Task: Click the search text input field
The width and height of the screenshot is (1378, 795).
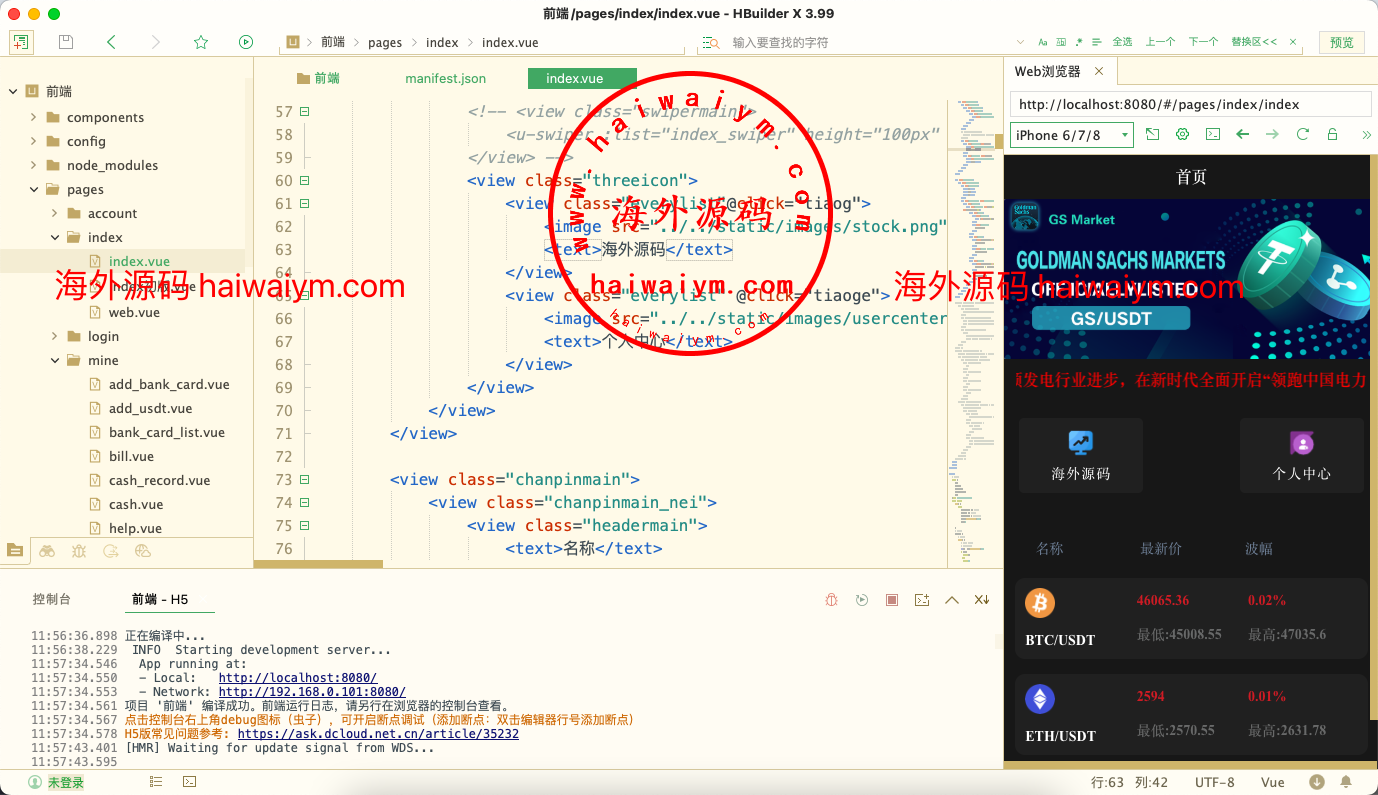Action: [x=860, y=42]
